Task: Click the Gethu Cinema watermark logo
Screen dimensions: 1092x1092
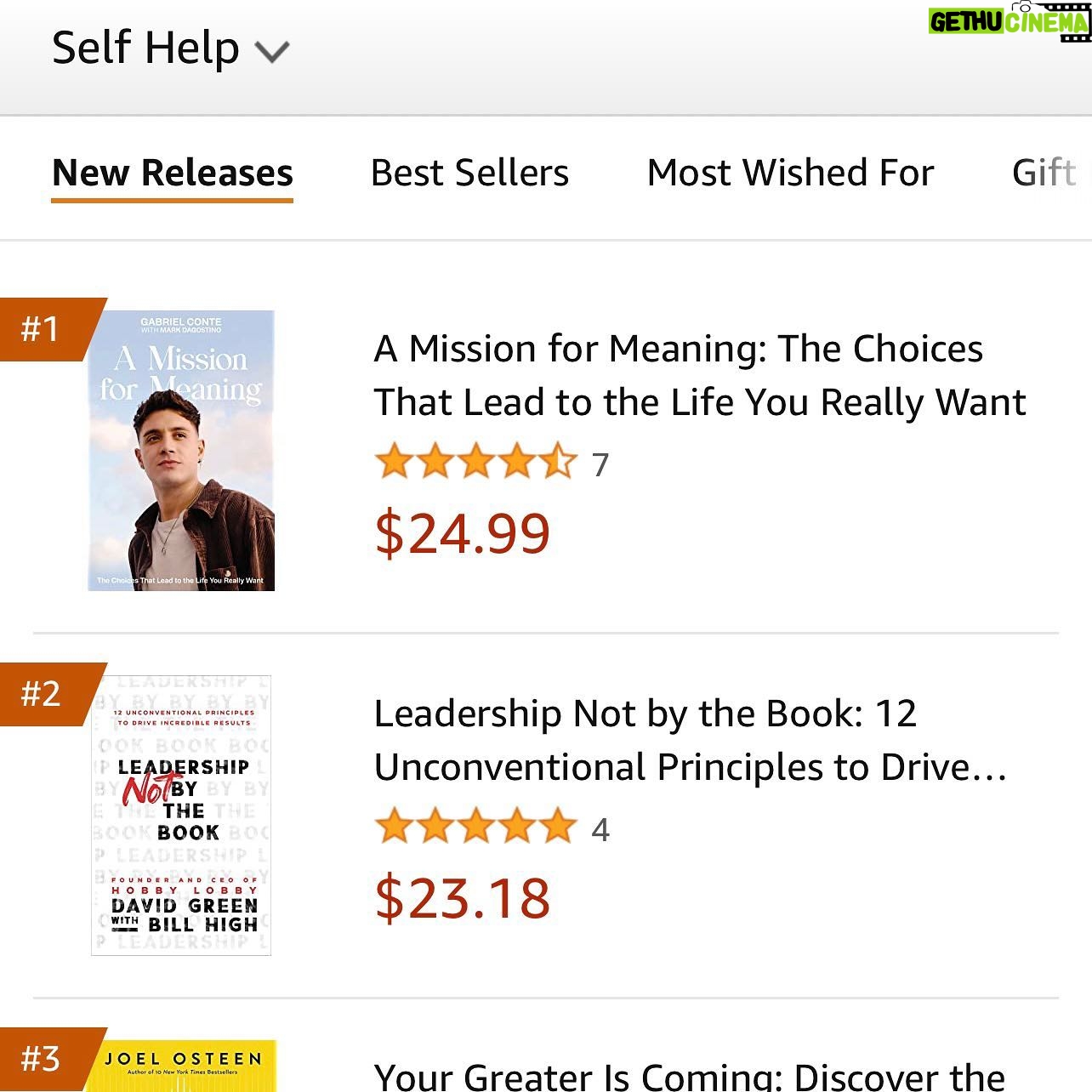Action: (1009, 20)
